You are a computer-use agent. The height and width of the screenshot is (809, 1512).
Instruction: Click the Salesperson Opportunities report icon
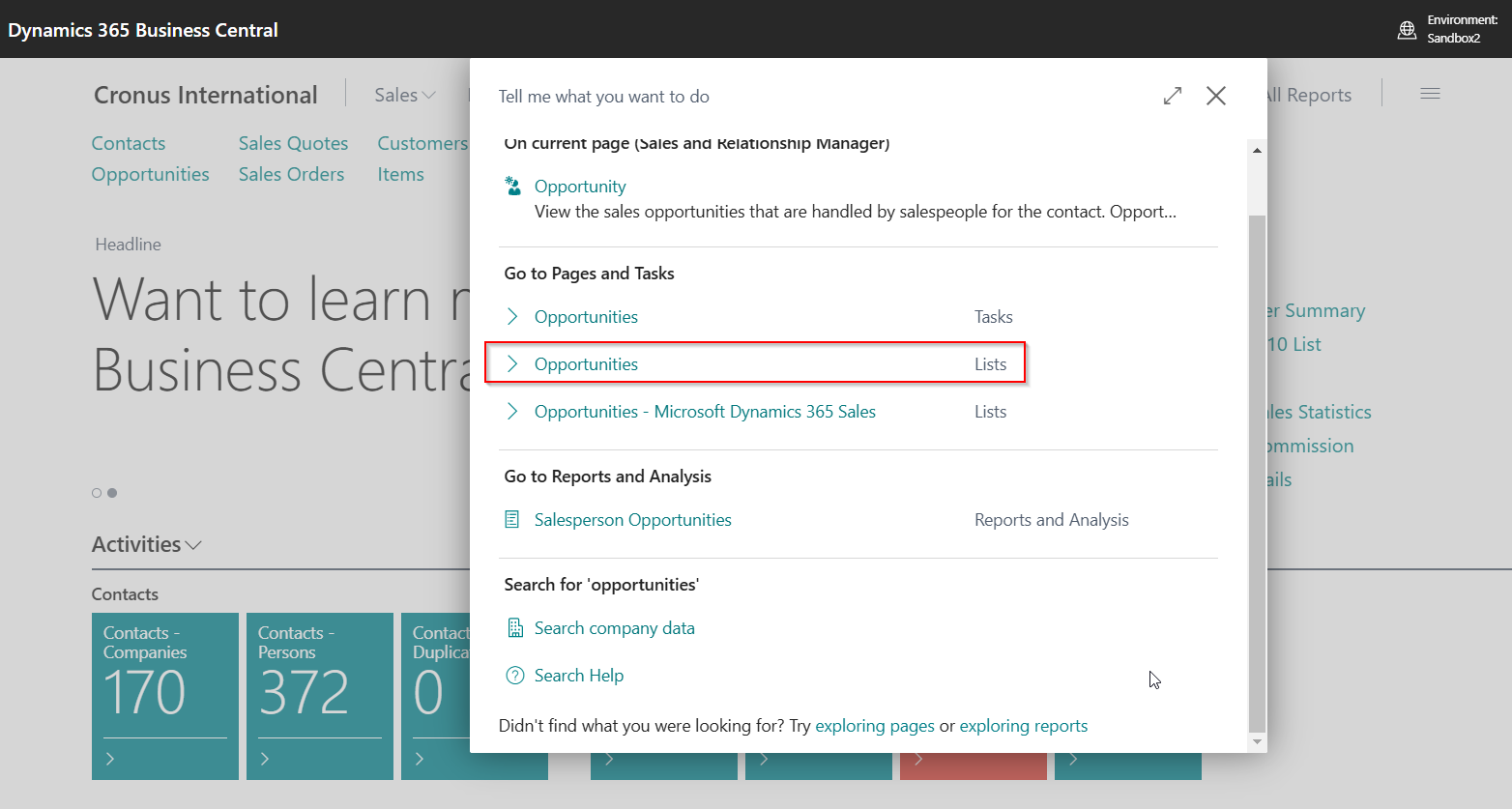click(512, 520)
